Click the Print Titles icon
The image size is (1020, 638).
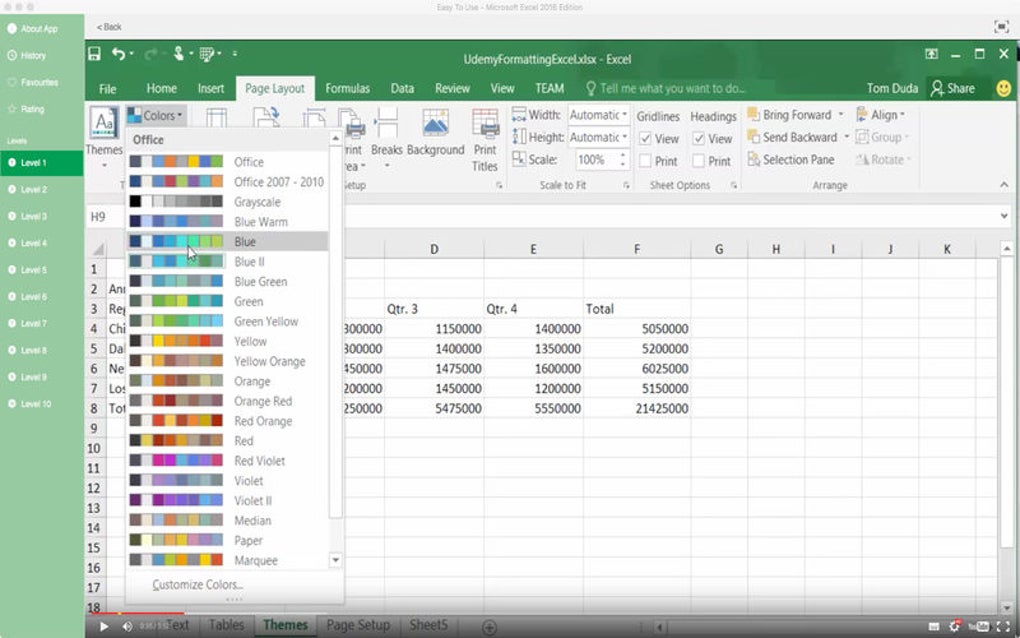point(485,124)
